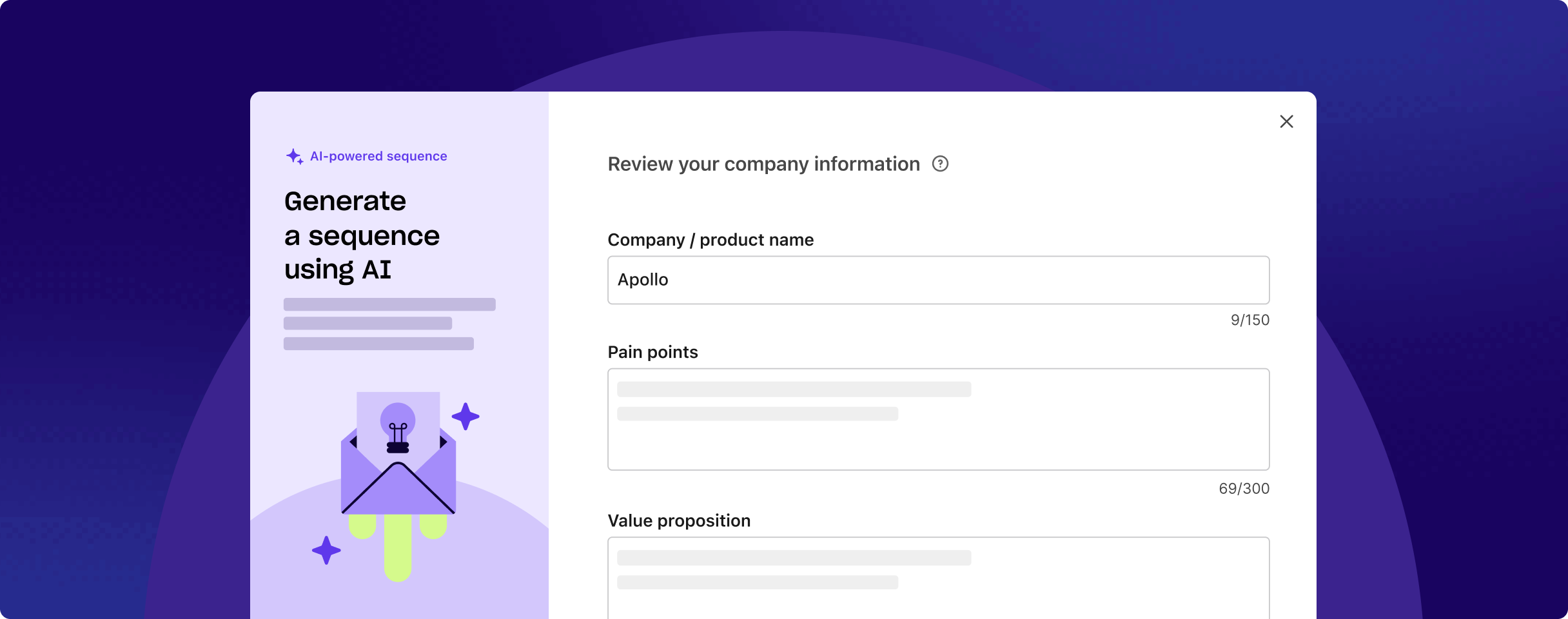Click the Pain points field label

(652, 351)
